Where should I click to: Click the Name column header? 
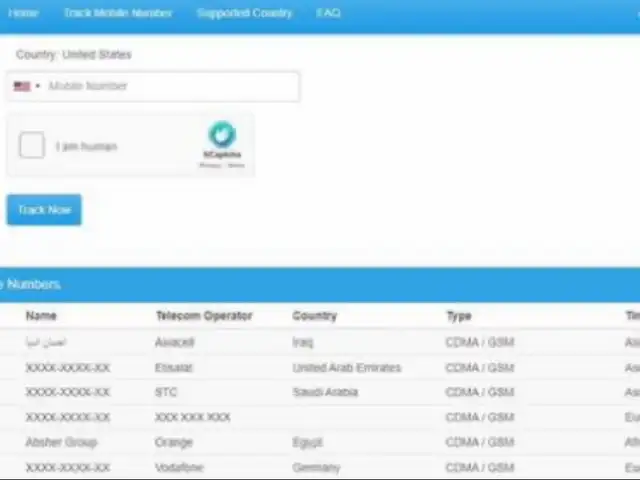41,316
